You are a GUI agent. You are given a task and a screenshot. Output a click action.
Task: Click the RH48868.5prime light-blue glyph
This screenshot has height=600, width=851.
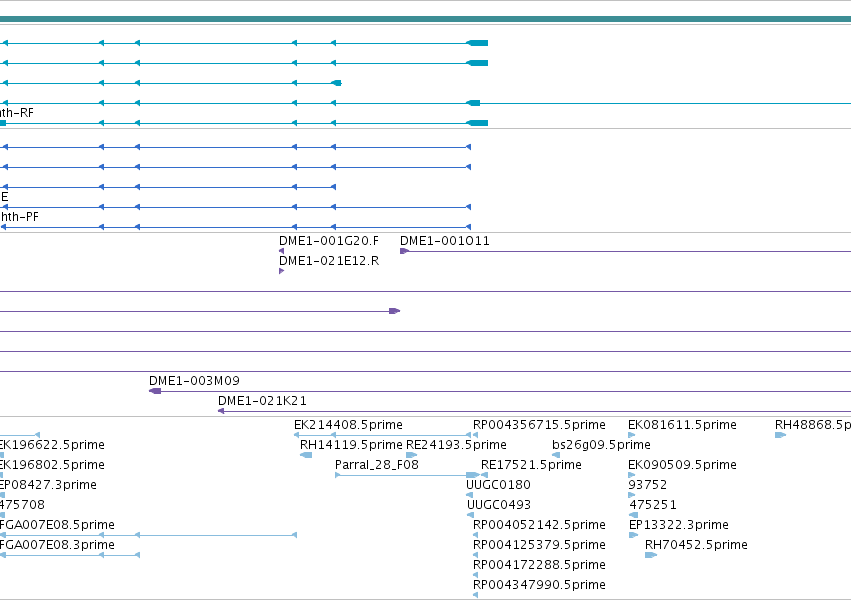pyautogui.click(x=780, y=435)
